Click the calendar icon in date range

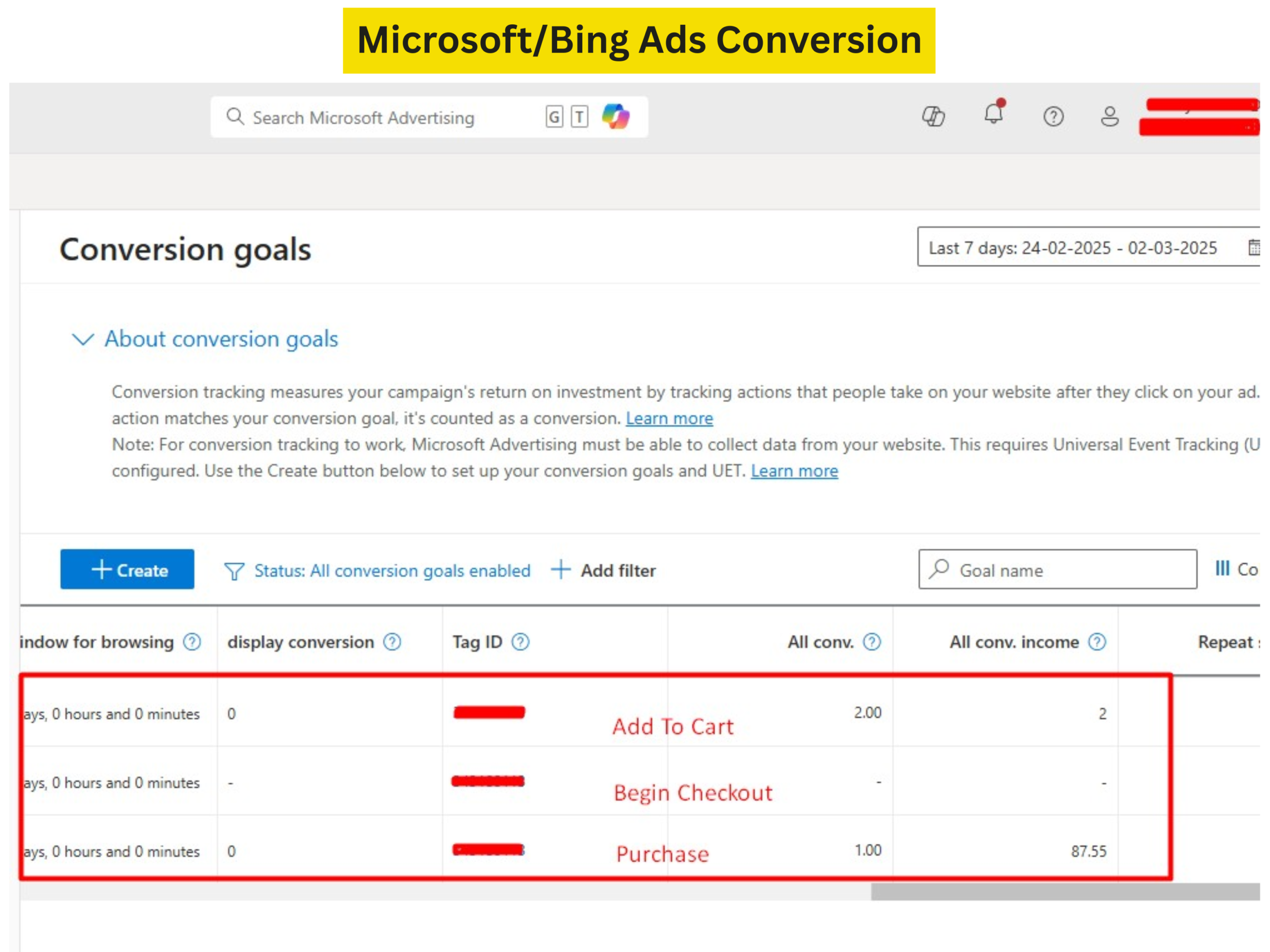click(1254, 247)
